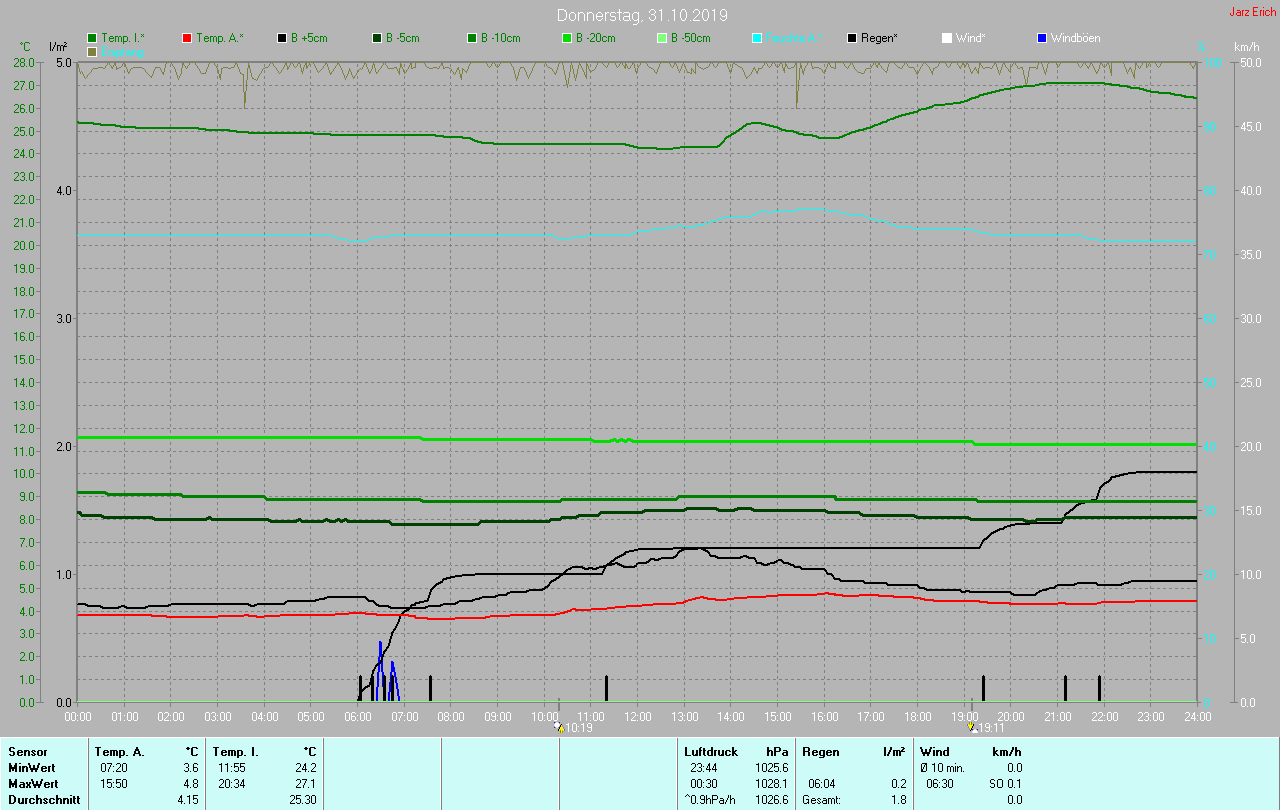Click the green Temp. I. legend square
1280x810 pixels.
[x=93, y=38]
